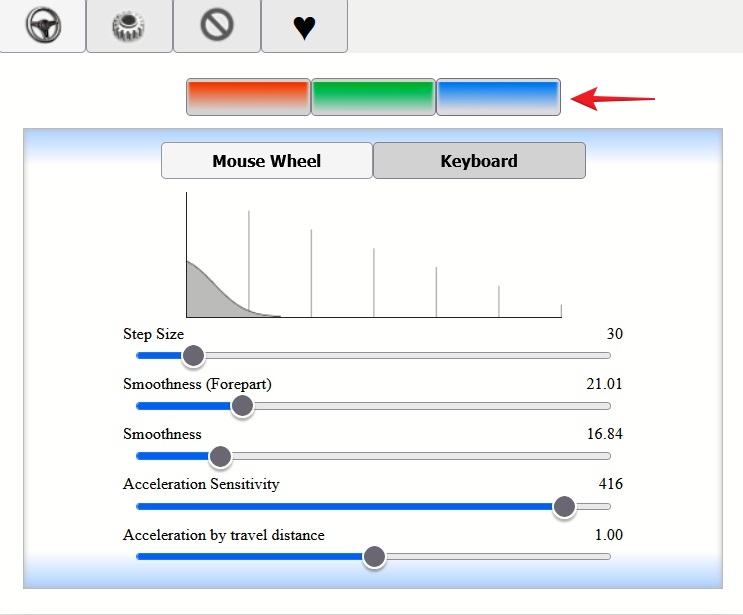Image resolution: width=743 pixels, height=615 pixels.
Task: Select the green profile button
Action: tap(373, 97)
